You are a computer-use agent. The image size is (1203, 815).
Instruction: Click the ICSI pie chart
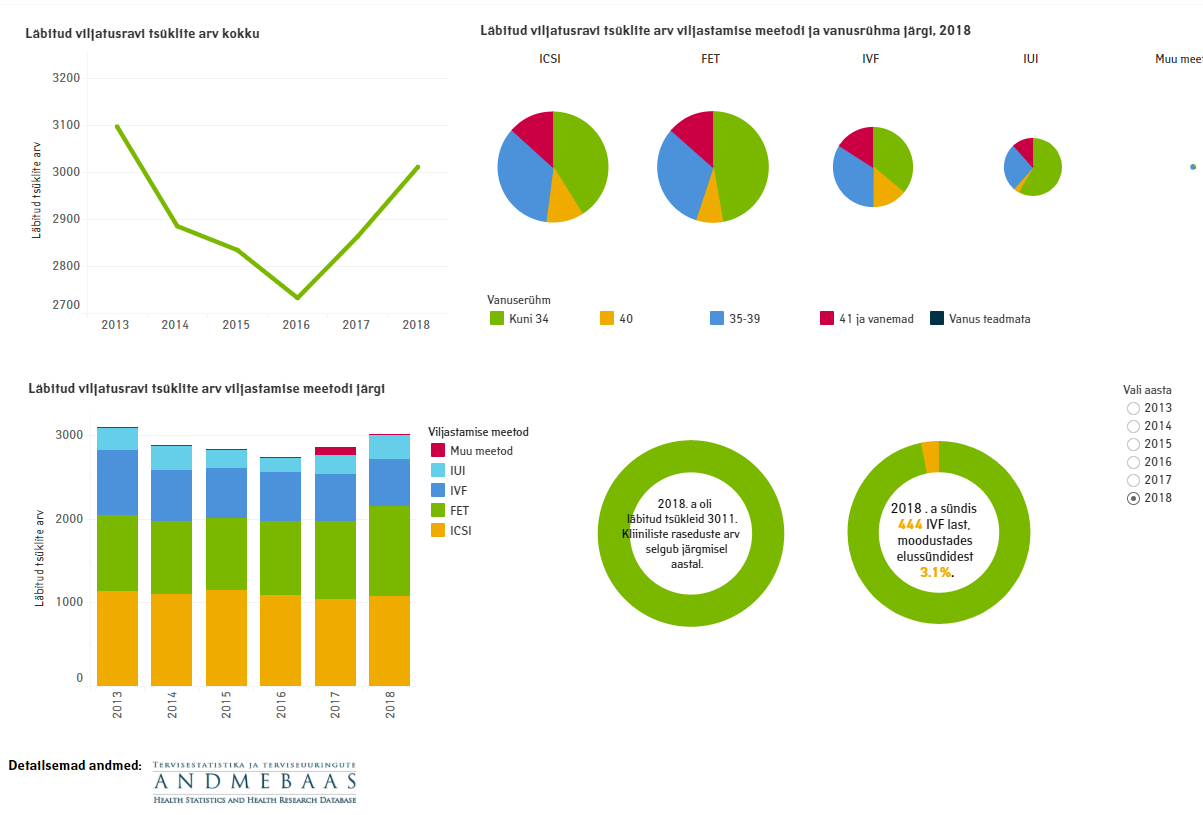[553, 167]
